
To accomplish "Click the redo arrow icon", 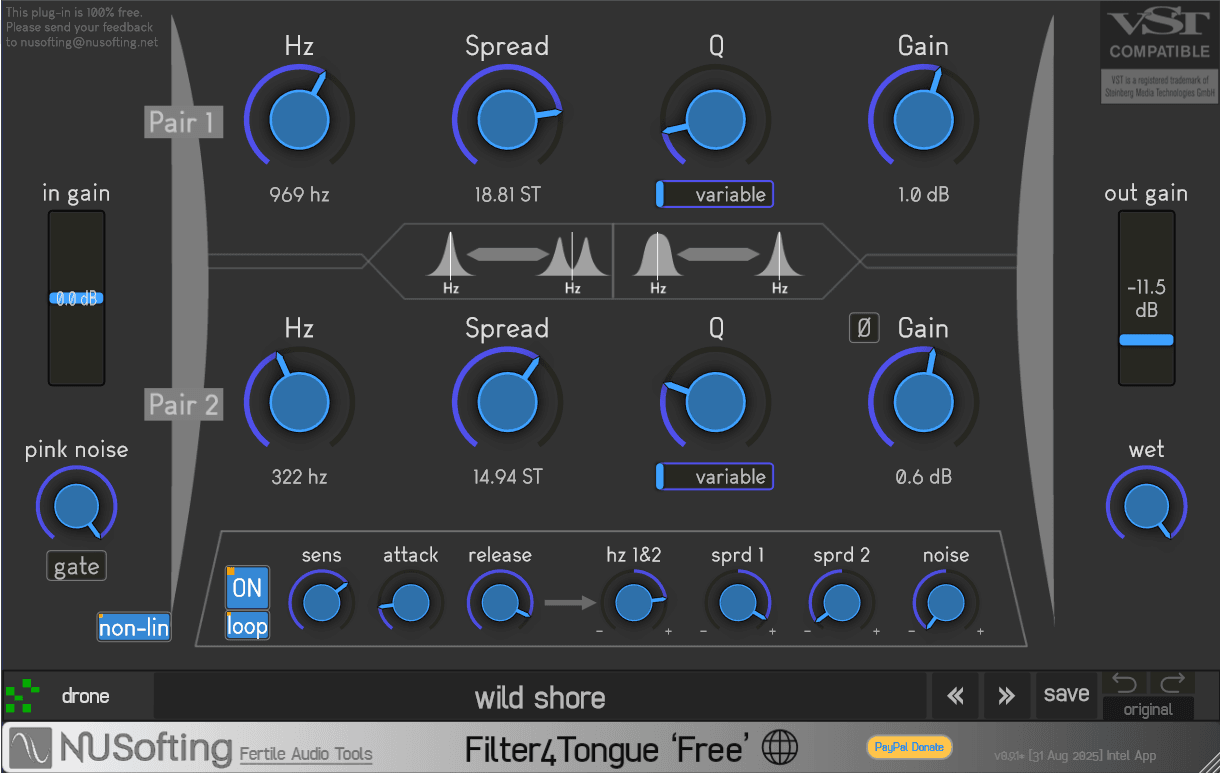I will 1172,683.
